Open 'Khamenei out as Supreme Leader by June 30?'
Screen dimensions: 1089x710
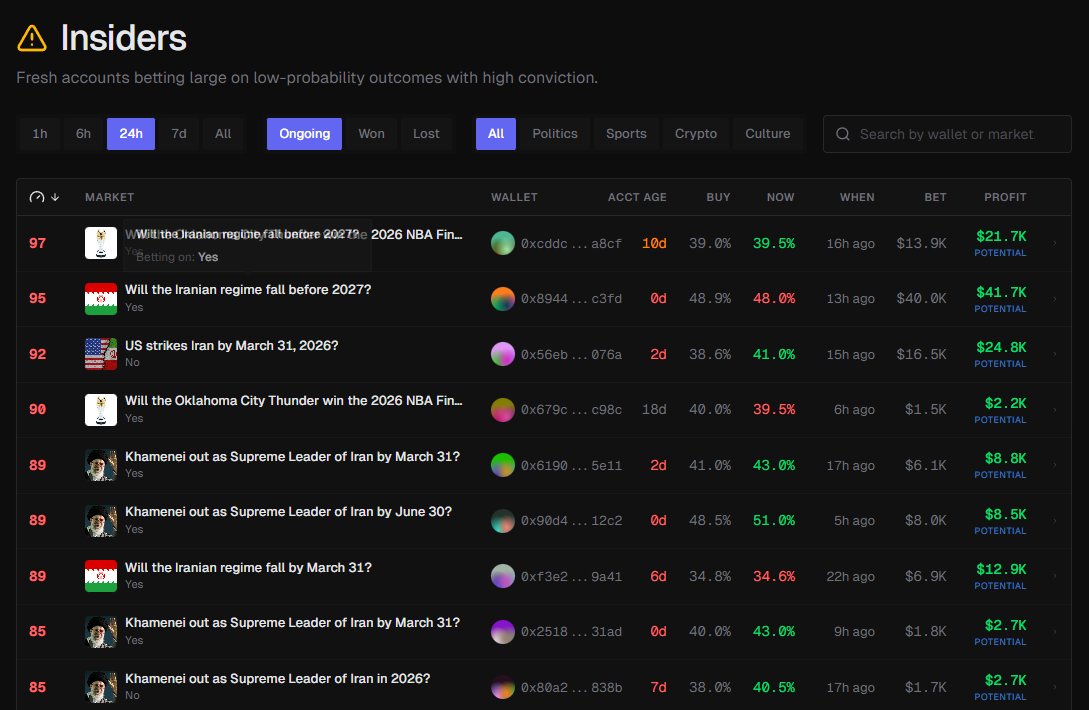pyautogui.click(x=288, y=512)
